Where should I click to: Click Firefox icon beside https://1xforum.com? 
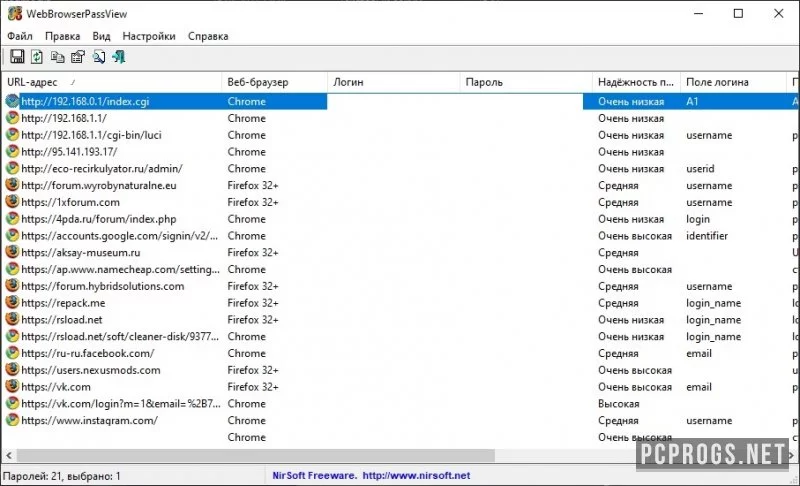pos(12,202)
